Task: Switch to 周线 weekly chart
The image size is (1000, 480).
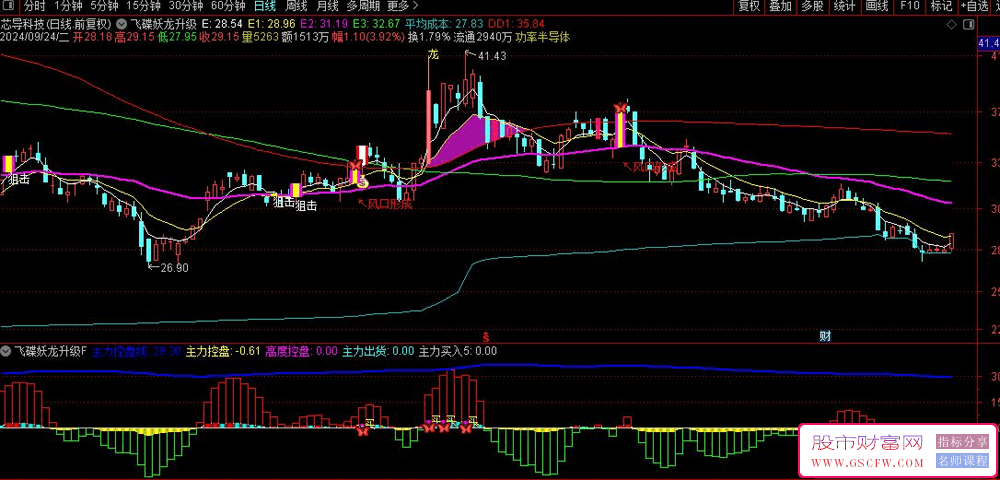Action: pos(296,6)
